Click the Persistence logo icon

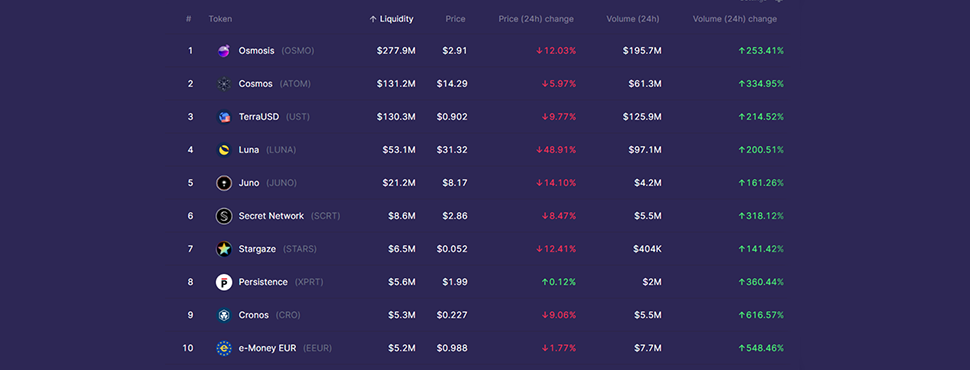tap(224, 282)
